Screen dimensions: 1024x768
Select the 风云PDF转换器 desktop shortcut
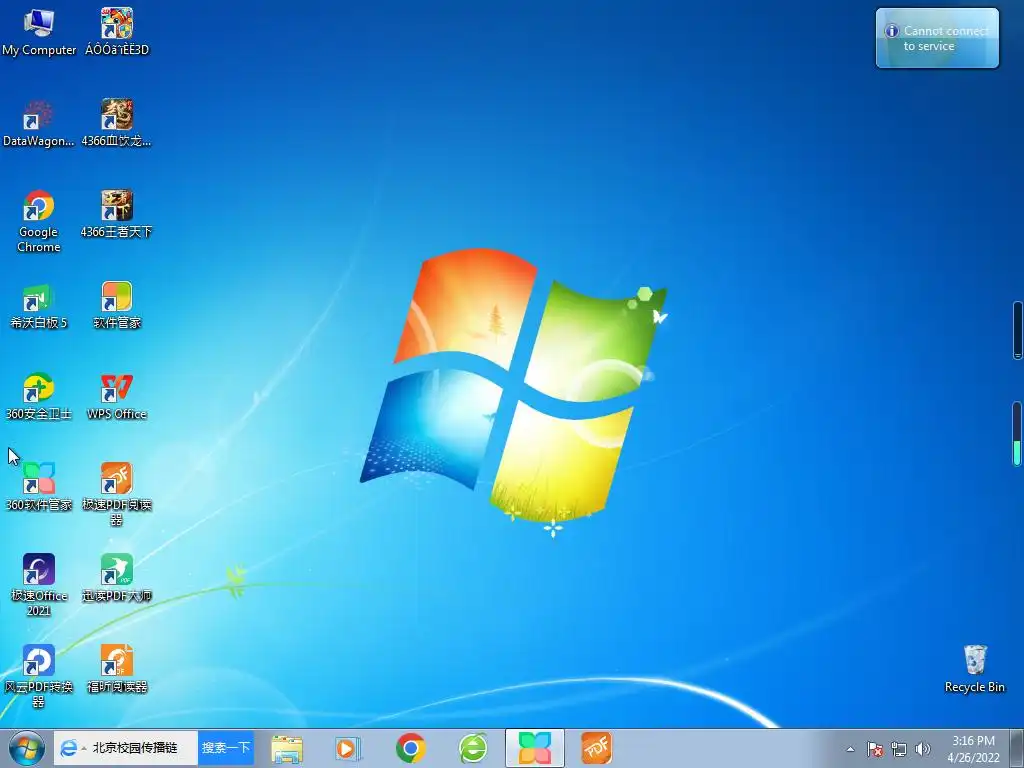(39, 677)
